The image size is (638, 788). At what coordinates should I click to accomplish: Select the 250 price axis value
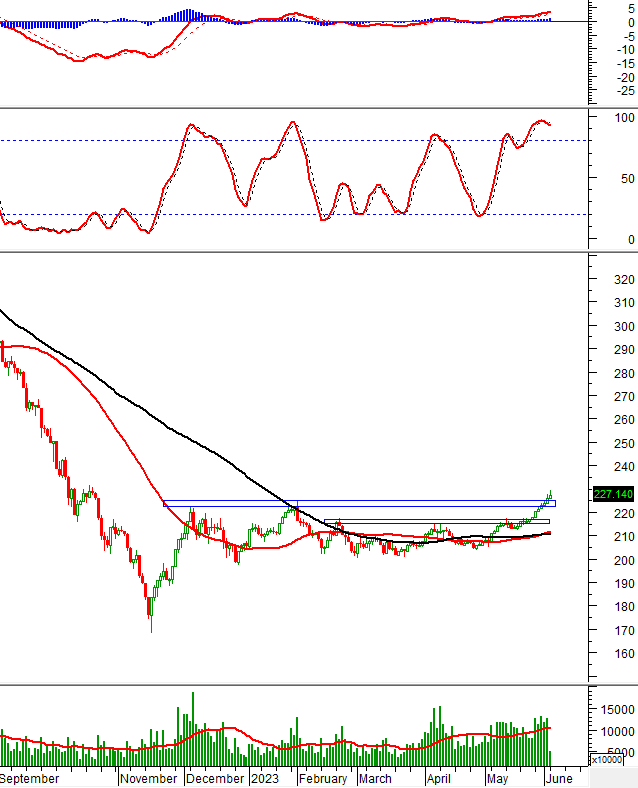click(624, 444)
